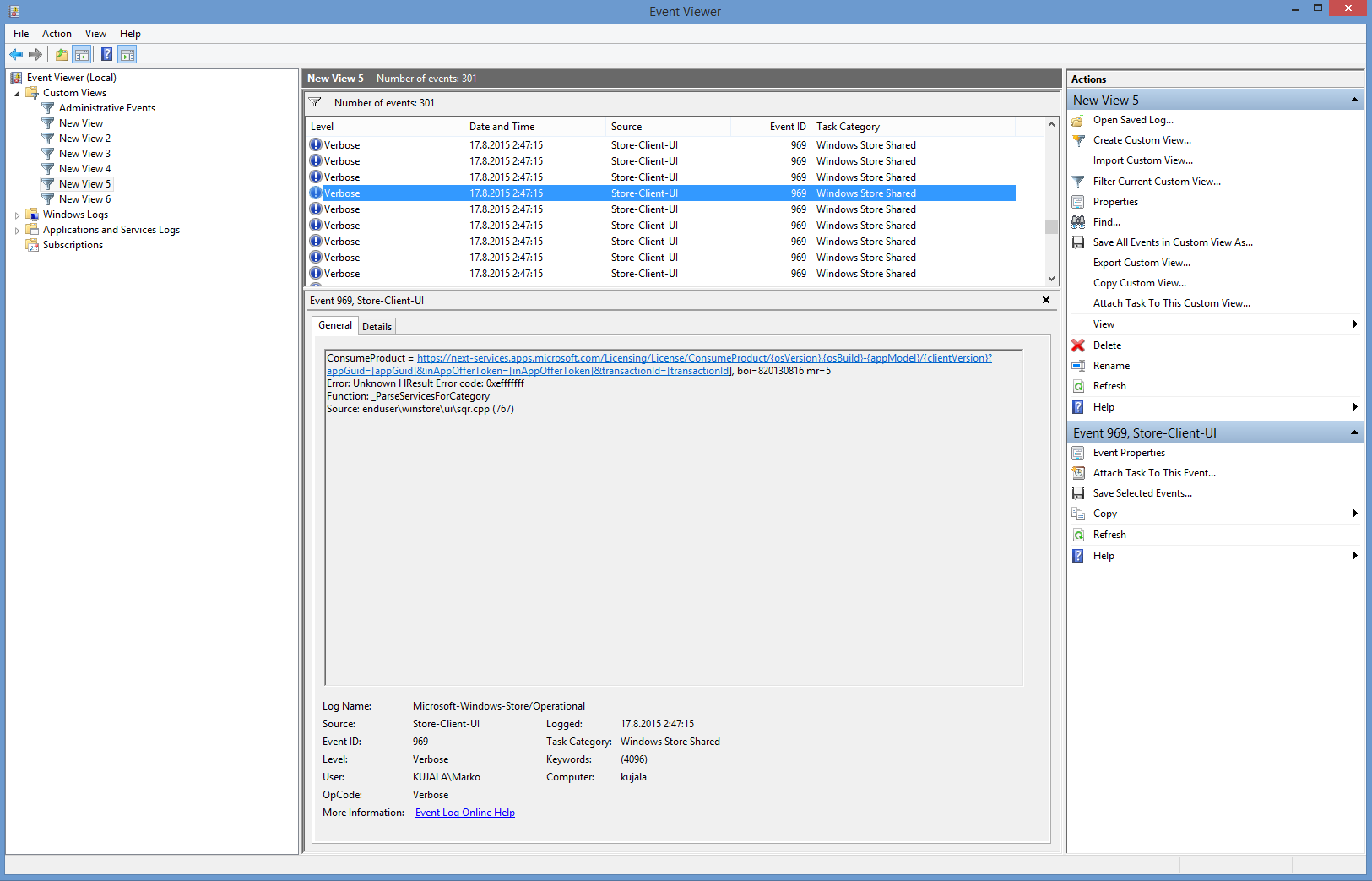Click the event list scrollbar up arrow
The image size is (1372, 881).
(1051, 125)
